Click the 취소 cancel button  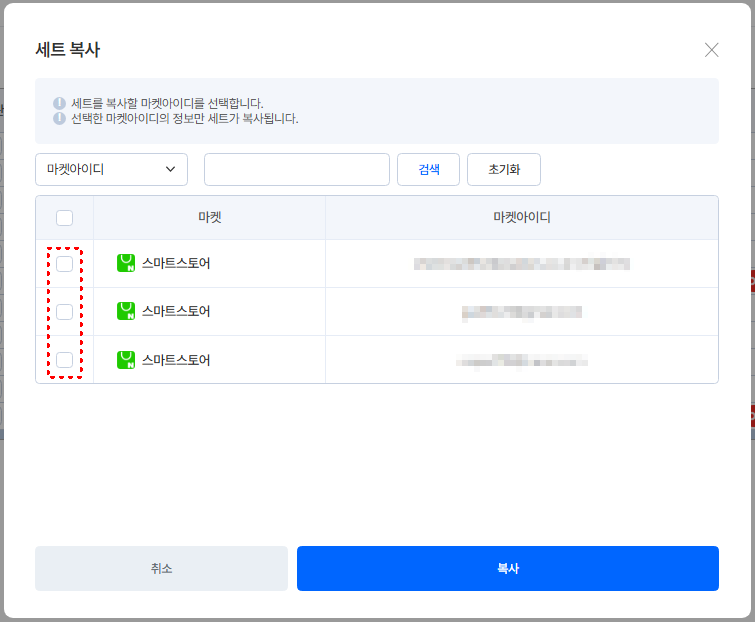pyautogui.click(x=161, y=569)
